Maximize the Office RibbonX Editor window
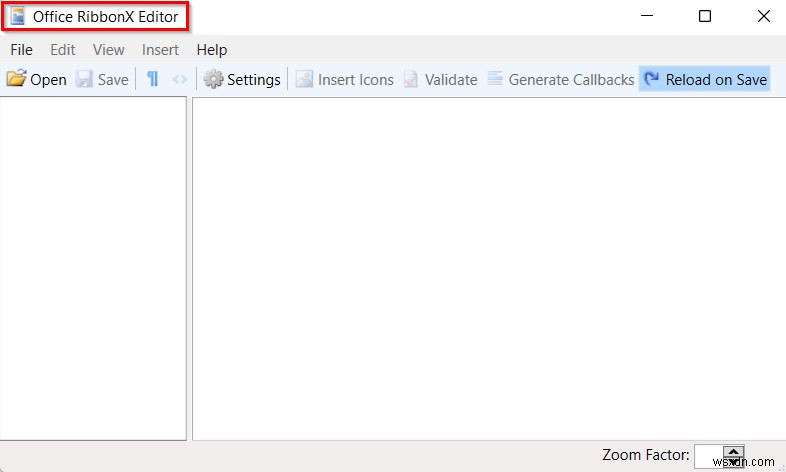The height and width of the screenshot is (472, 786). [705, 16]
